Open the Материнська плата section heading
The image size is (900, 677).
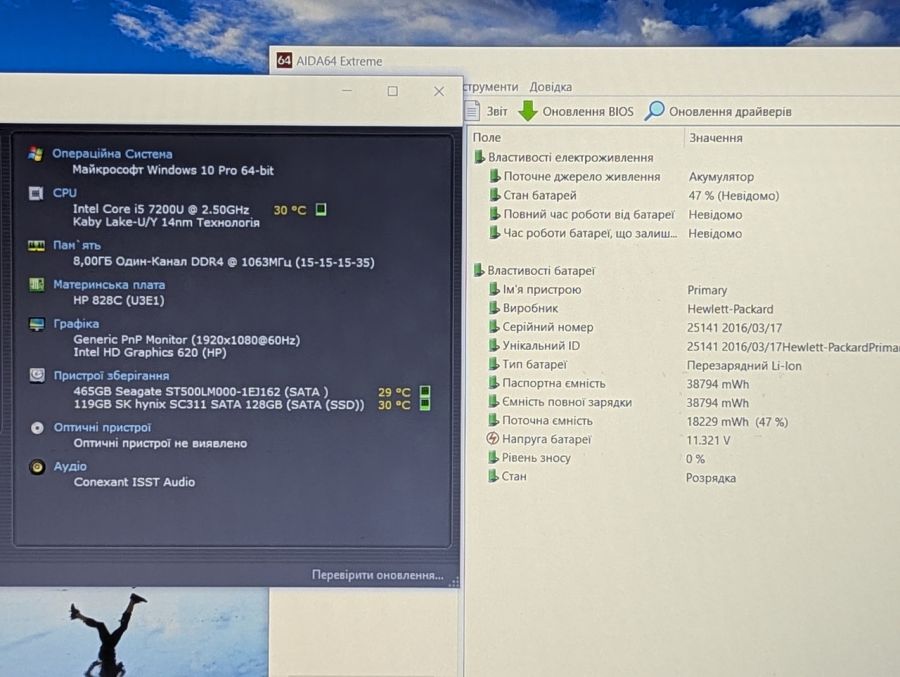[x=109, y=284]
